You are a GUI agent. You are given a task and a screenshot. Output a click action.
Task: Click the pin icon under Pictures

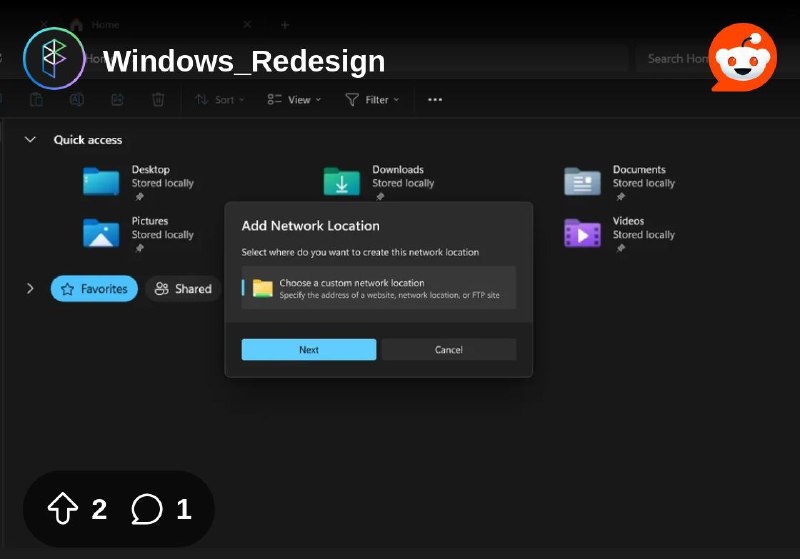(139, 248)
